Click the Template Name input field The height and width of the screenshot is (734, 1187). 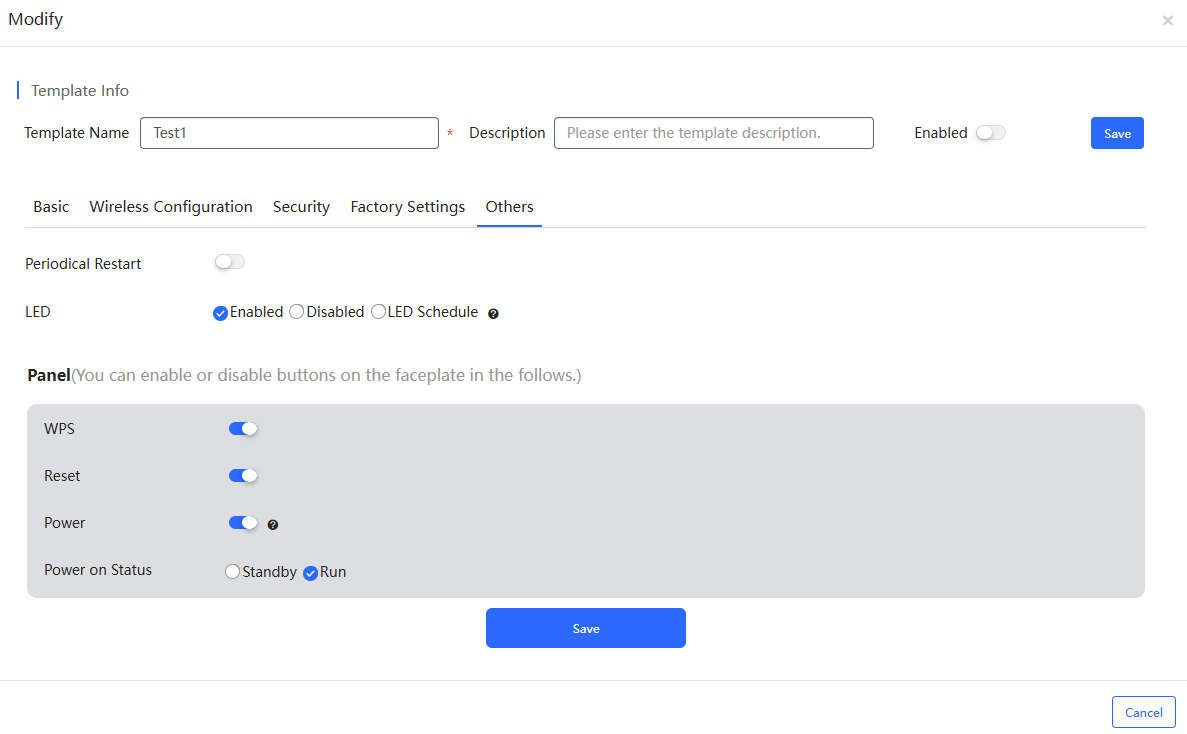(289, 133)
